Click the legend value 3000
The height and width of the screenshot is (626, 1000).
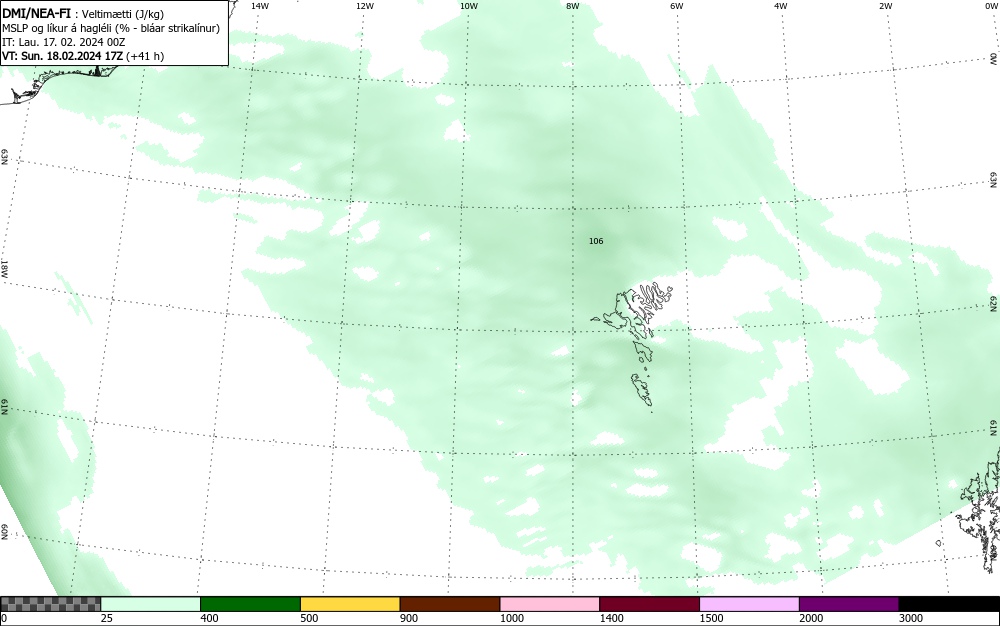click(911, 618)
